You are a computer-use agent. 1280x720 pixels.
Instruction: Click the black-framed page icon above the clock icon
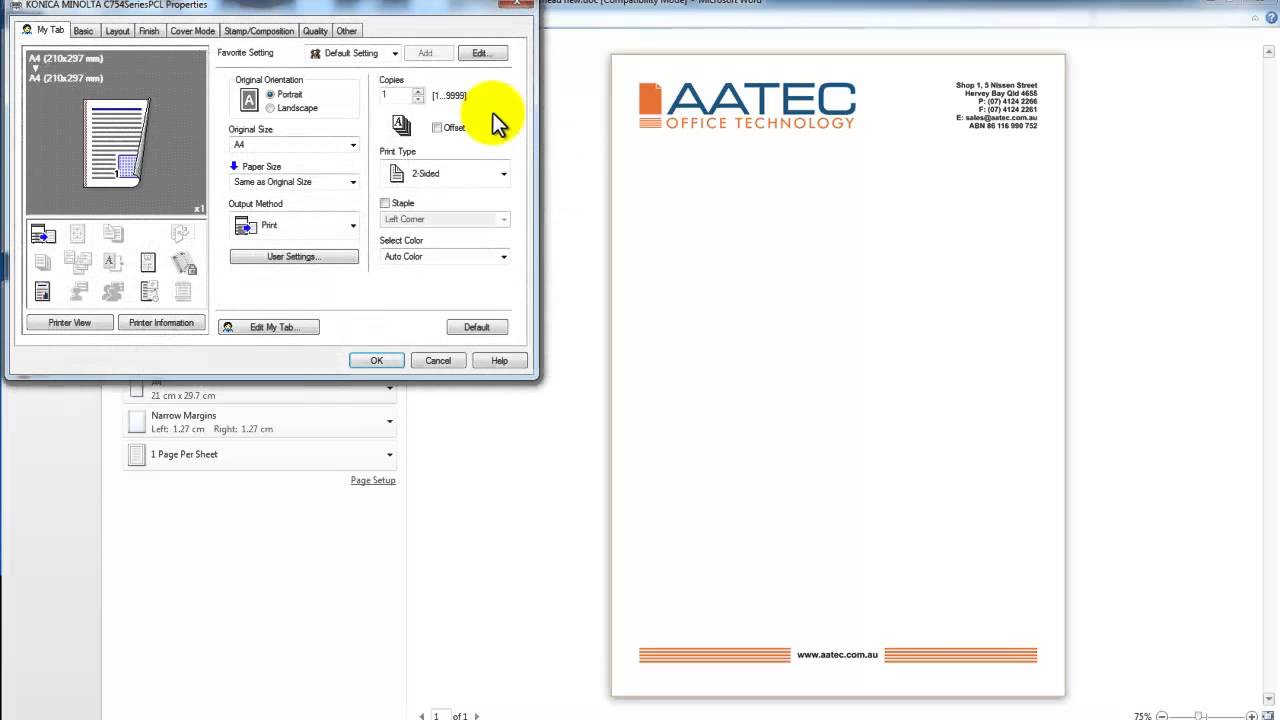pyautogui.click(x=148, y=263)
